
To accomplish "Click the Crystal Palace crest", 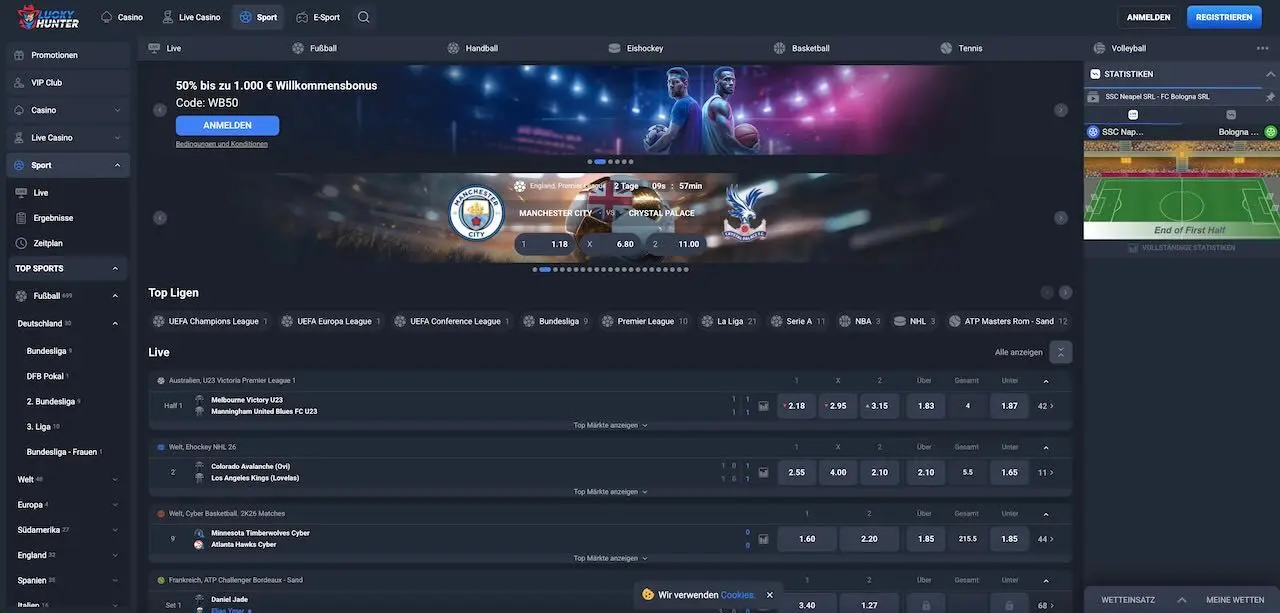I will point(744,212).
